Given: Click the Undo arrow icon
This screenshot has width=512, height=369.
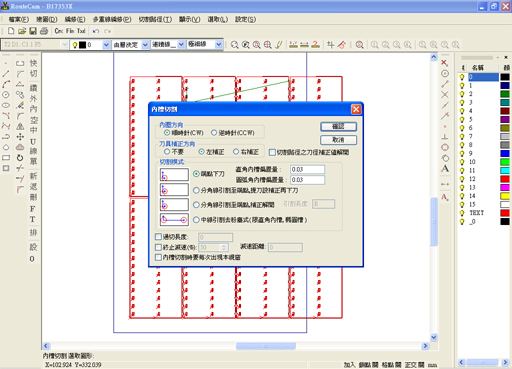Looking at the screenshot, I should 96,31.
